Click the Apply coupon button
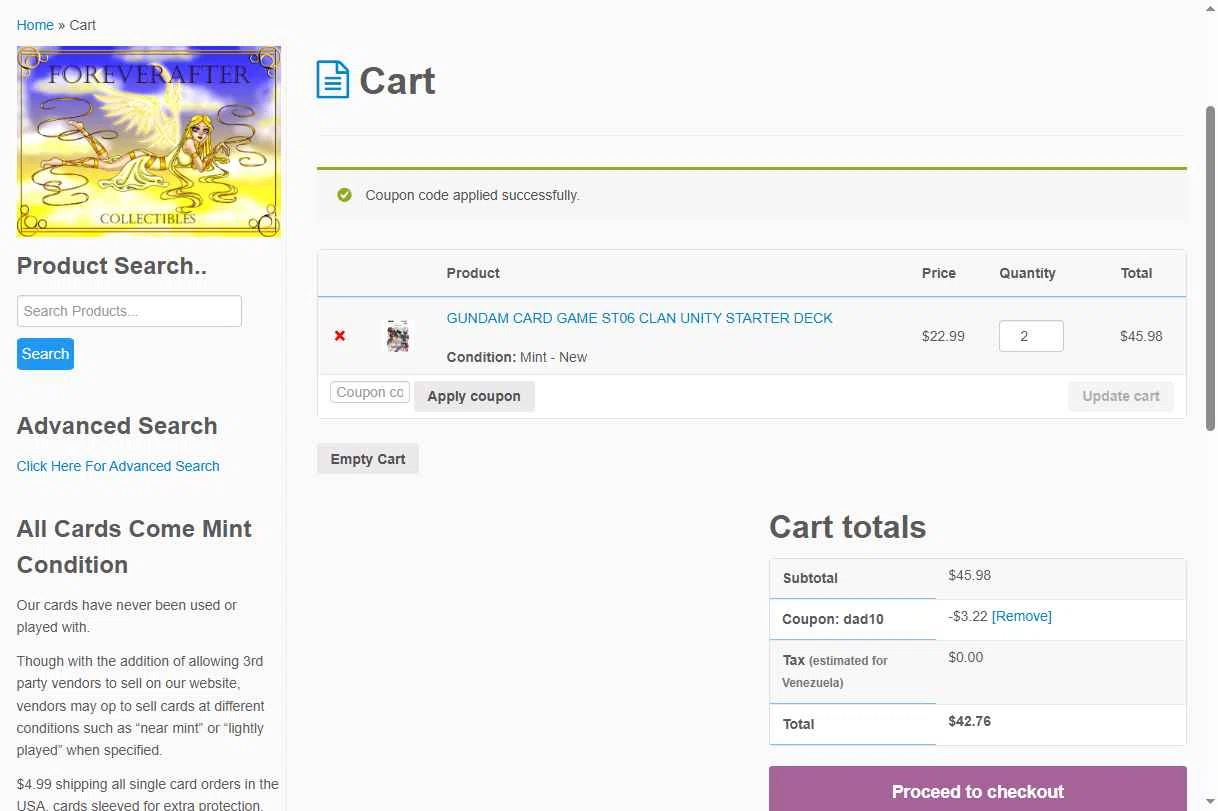The width and height of the screenshot is (1218, 811). (x=474, y=396)
